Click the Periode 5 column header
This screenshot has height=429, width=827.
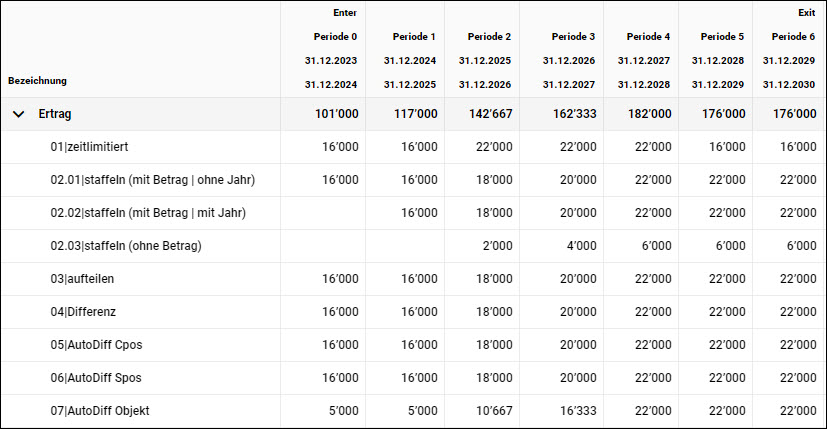click(716, 49)
